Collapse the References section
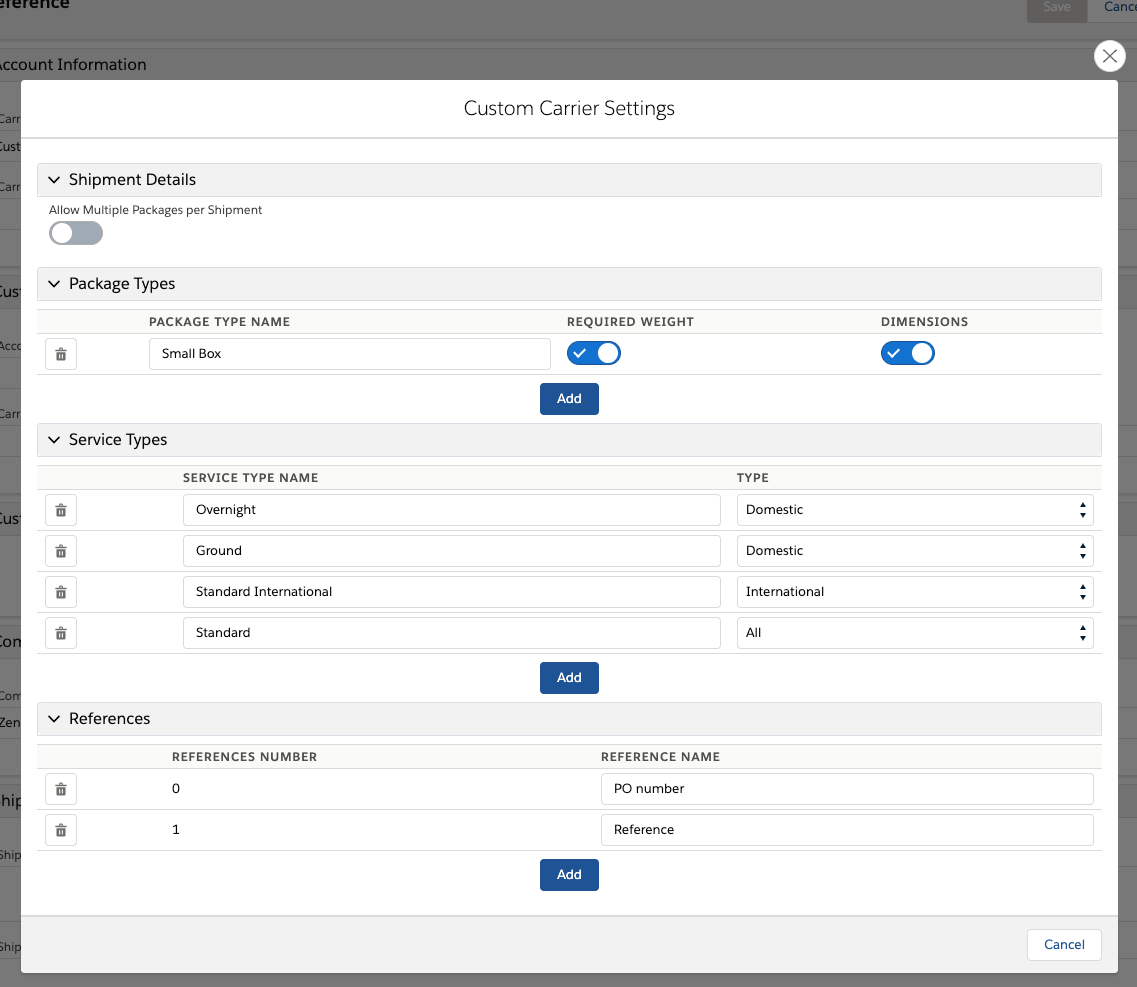The width and height of the screenshot is (1137, 987). 54,719
